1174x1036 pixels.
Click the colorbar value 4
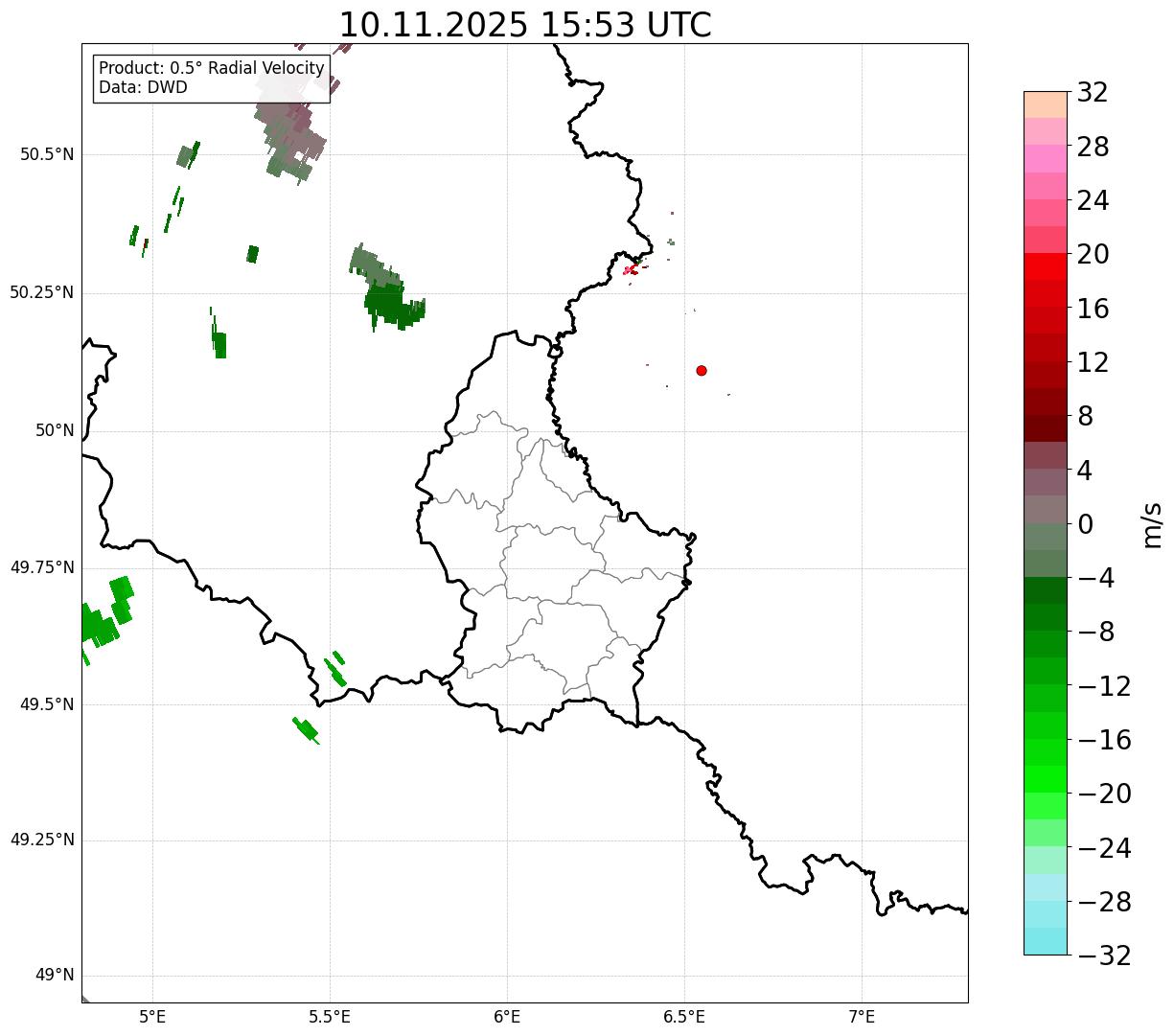point(1085,471)
